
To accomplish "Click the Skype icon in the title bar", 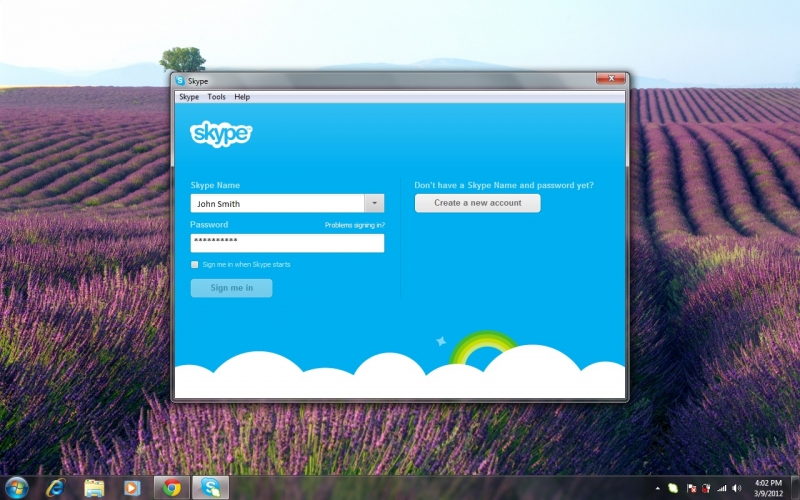I will pyautogui.click(x=180, y=81).
